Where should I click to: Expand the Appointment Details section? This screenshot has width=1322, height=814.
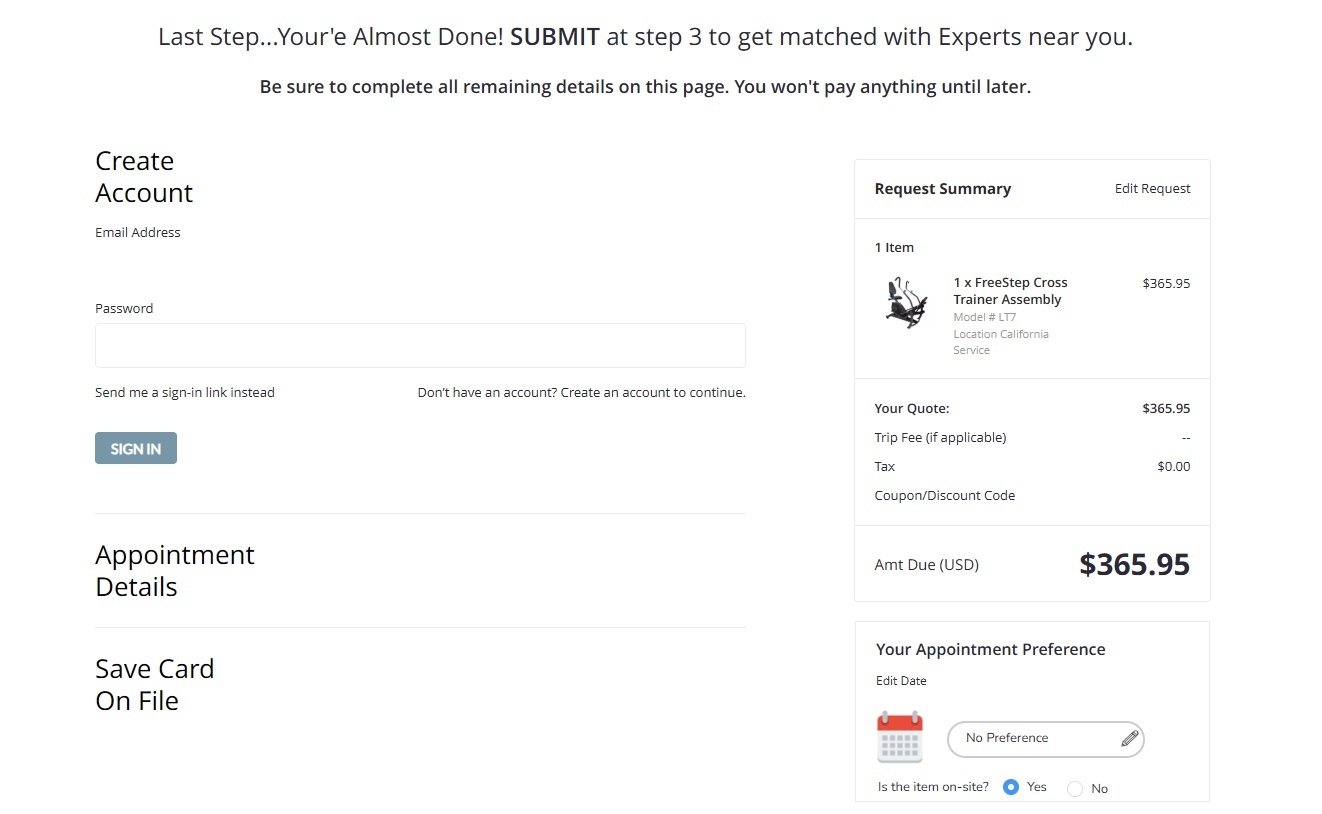pos(175,571)
